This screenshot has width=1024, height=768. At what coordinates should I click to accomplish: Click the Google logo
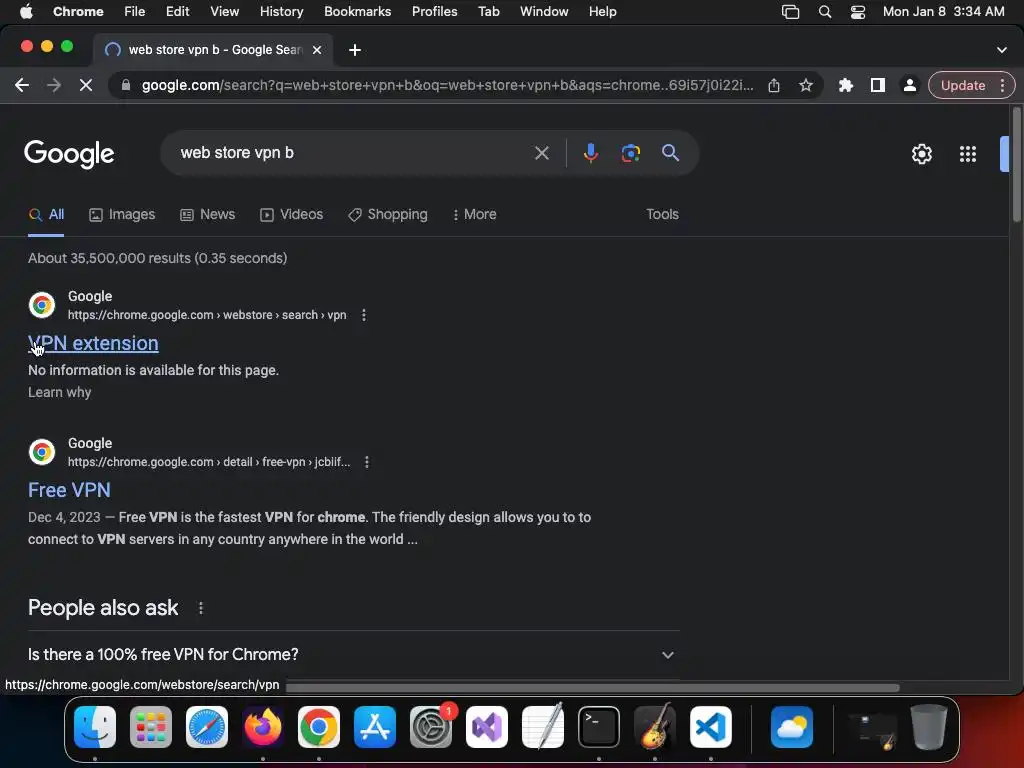[x=69, y=154]
